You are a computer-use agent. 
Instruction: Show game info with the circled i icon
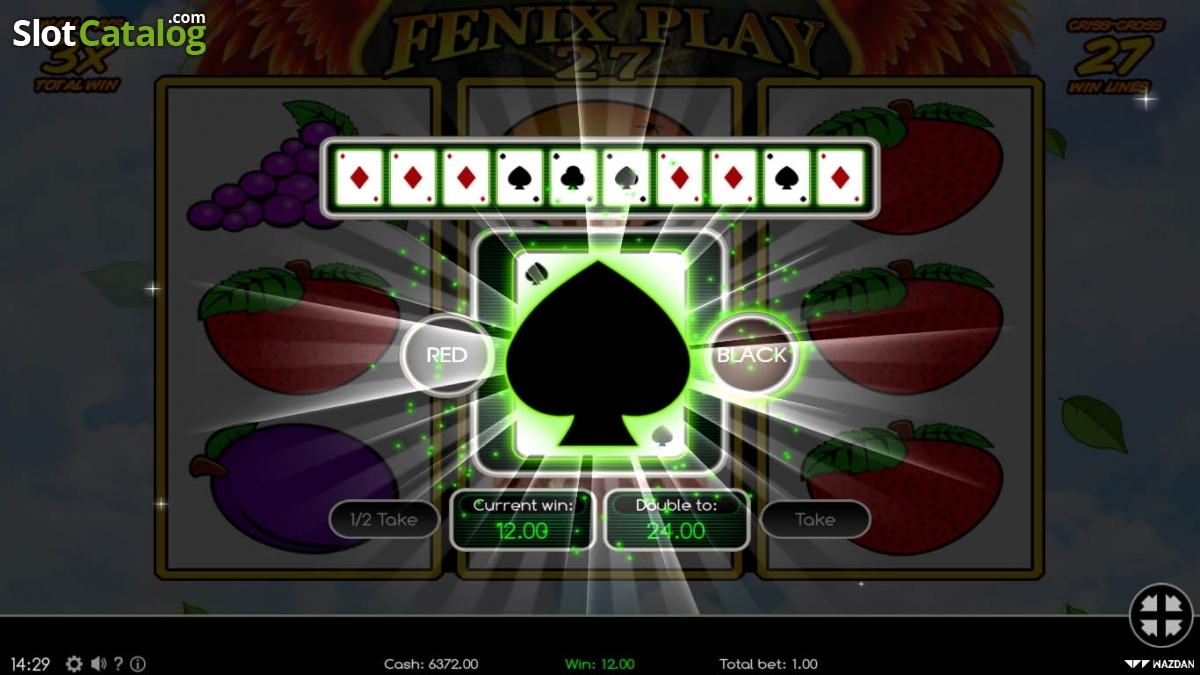(x=138, y=664)
